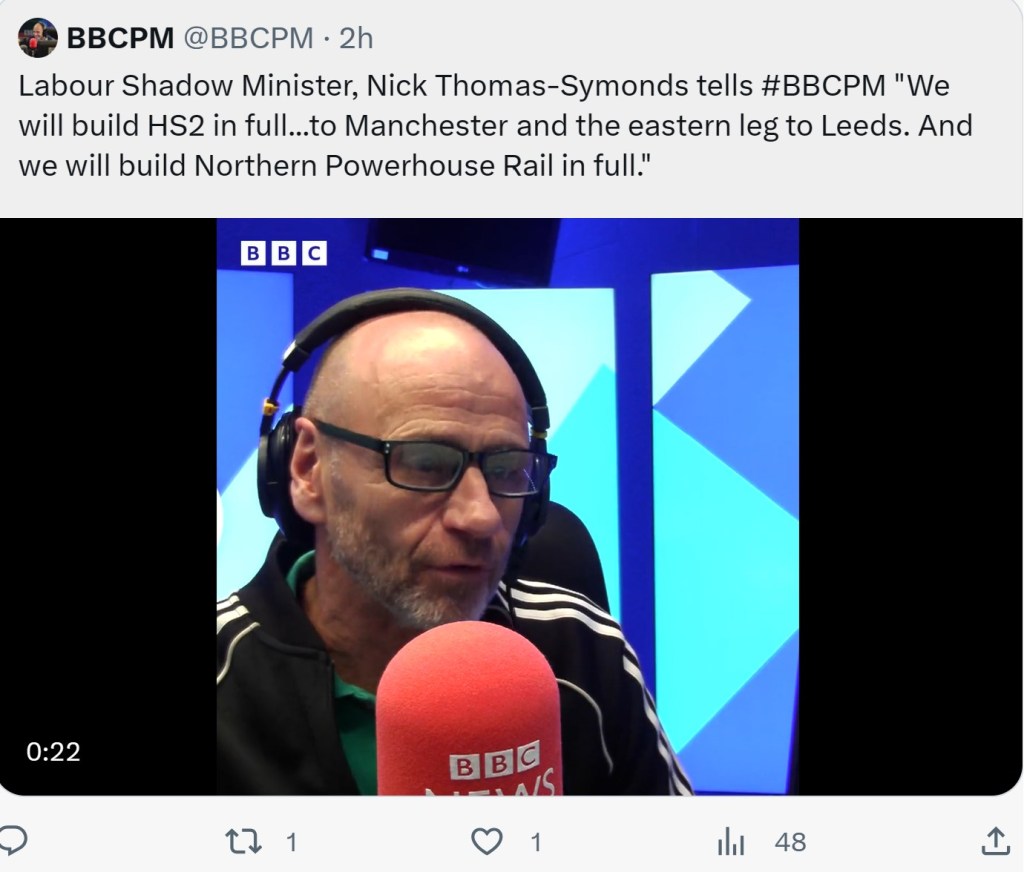Click the view count 48
The width and height of the screenshot is (1024, 872).
(790, 842)
